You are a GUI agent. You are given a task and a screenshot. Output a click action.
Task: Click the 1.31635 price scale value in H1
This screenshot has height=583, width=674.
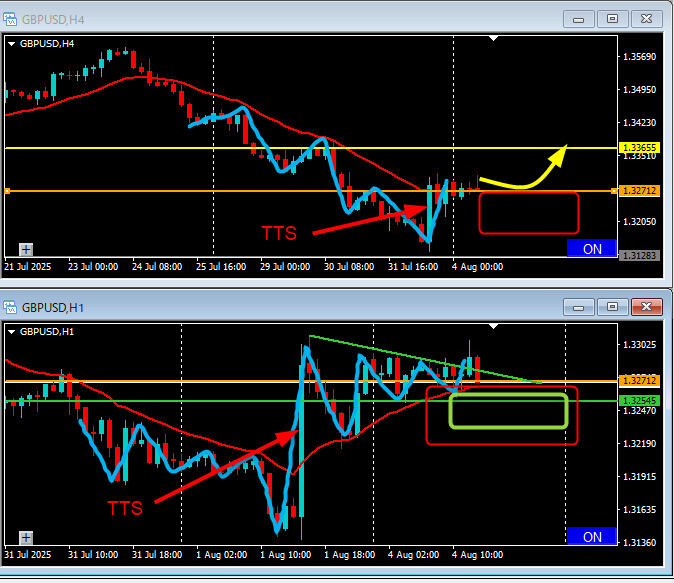[639, 510]
